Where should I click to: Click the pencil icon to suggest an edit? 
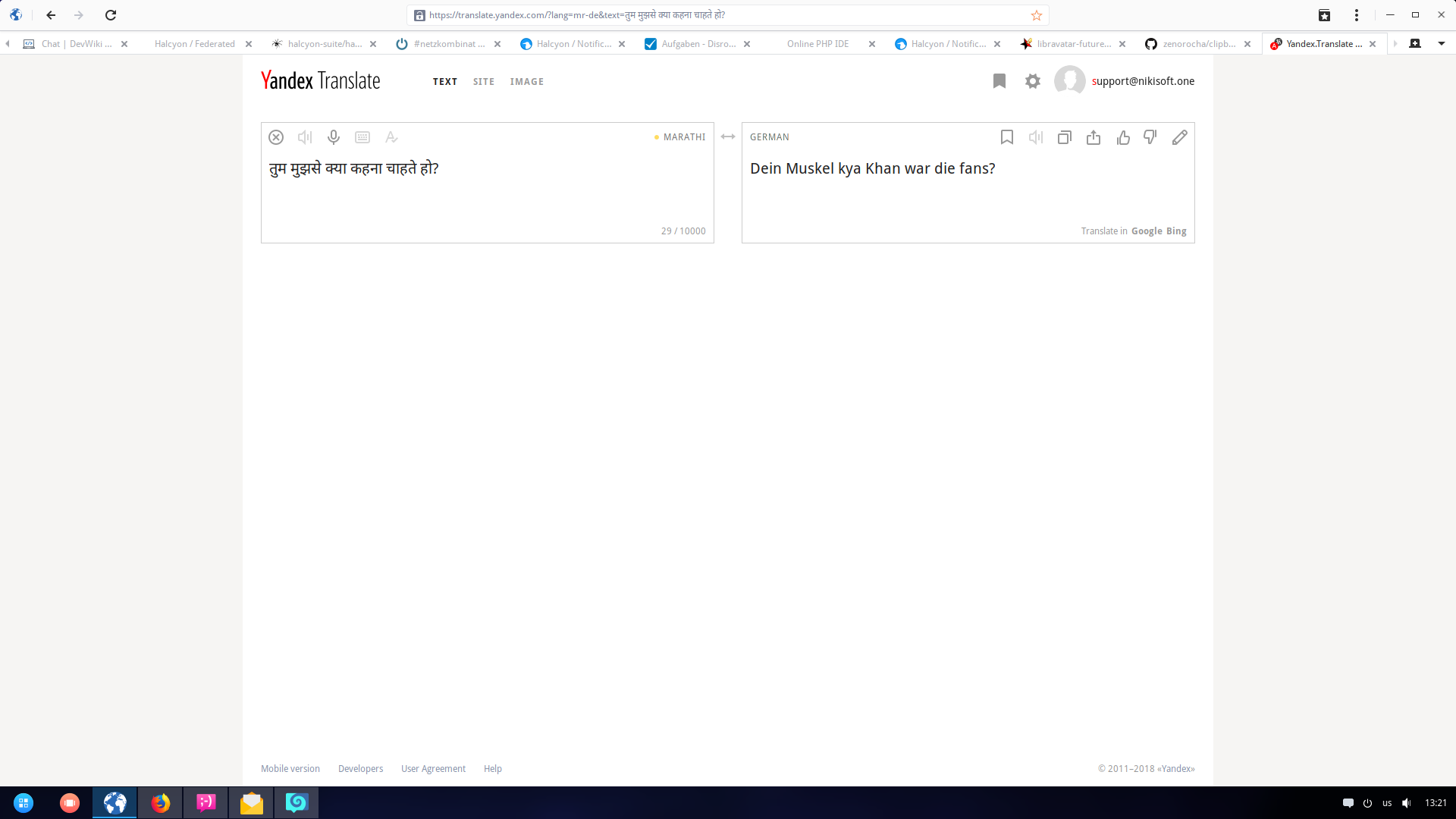[x=1180, y=137]
